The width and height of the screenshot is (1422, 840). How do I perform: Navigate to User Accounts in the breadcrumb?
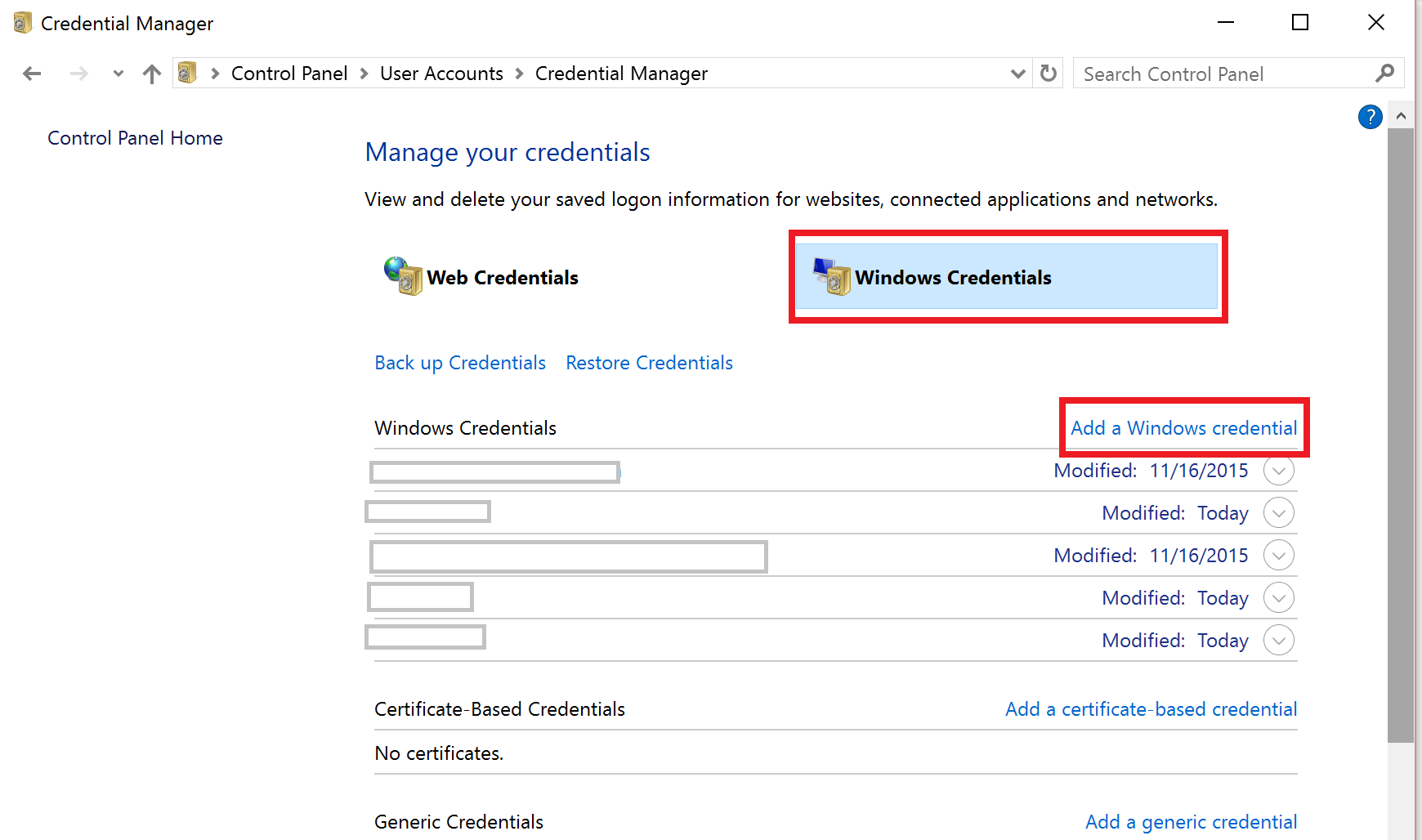point(441,73)
